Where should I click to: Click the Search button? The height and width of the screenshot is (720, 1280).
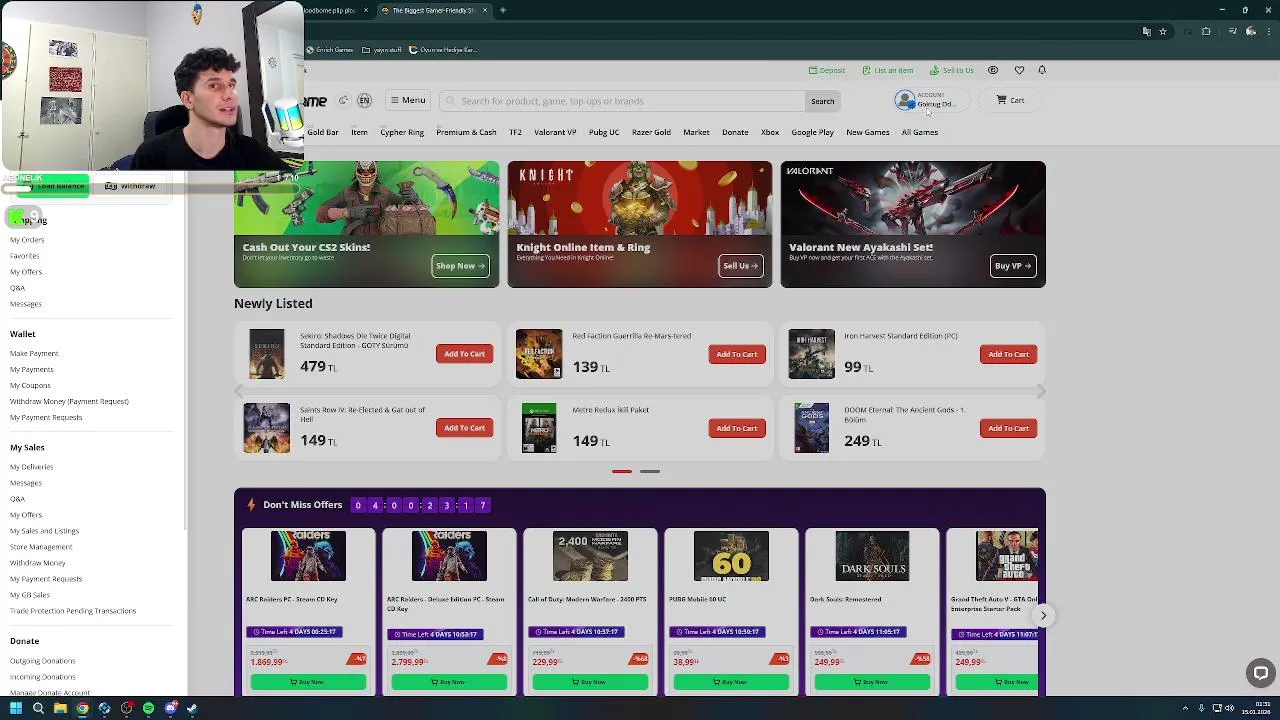point(822,101)
